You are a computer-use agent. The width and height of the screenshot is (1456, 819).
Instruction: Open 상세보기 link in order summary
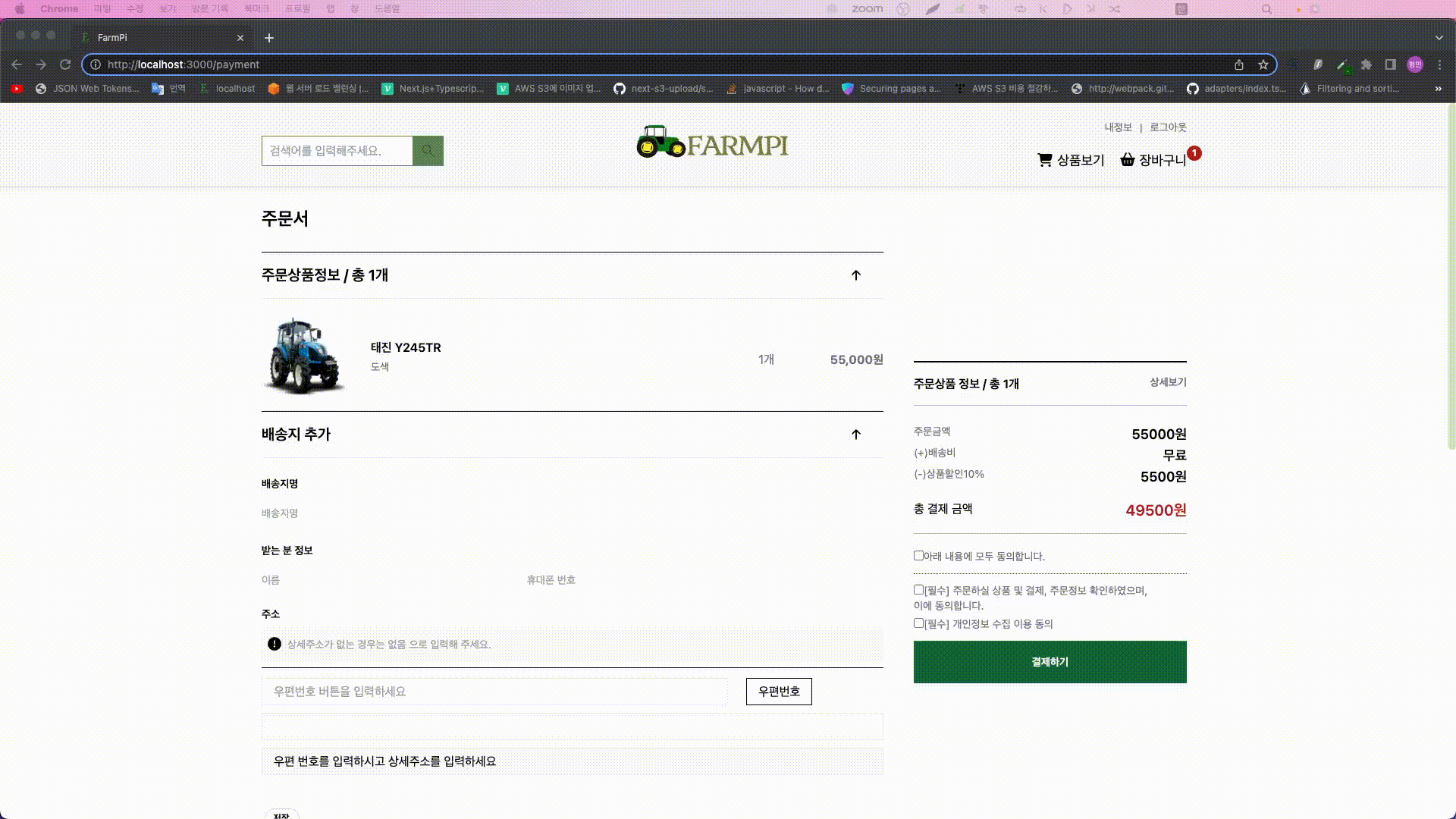(1168, 382)
